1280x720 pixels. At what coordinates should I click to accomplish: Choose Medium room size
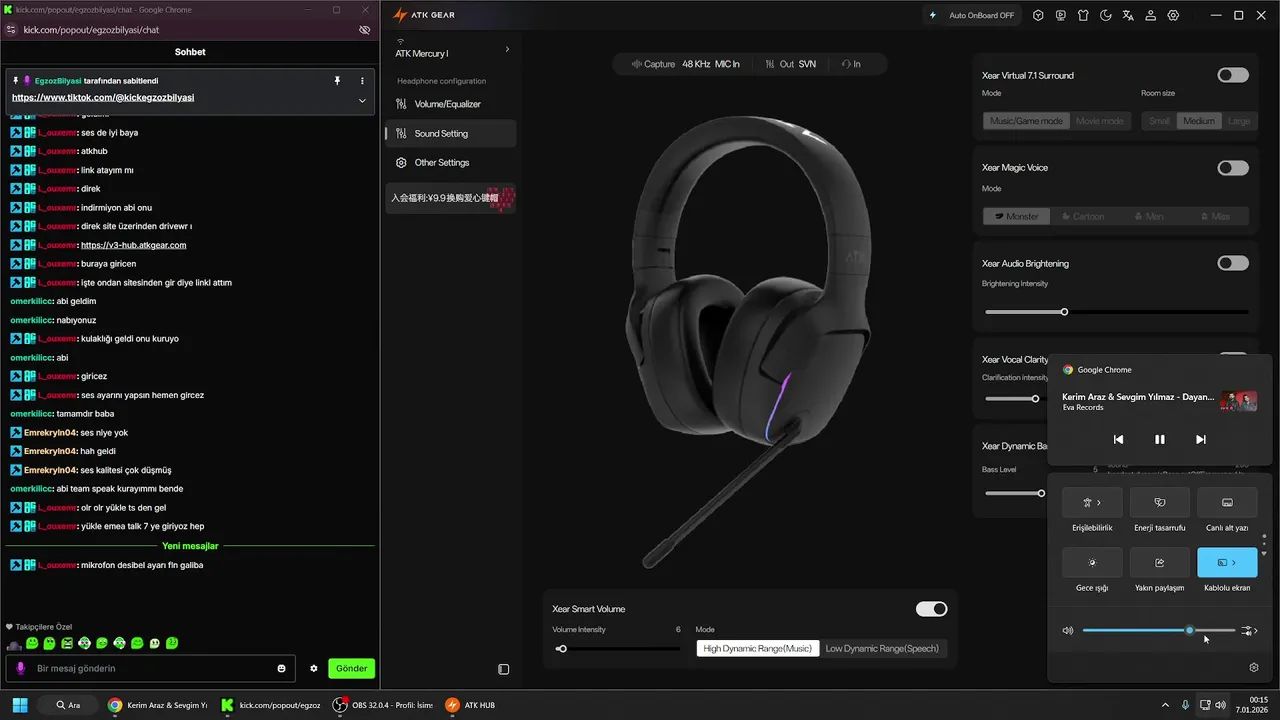1198,121
